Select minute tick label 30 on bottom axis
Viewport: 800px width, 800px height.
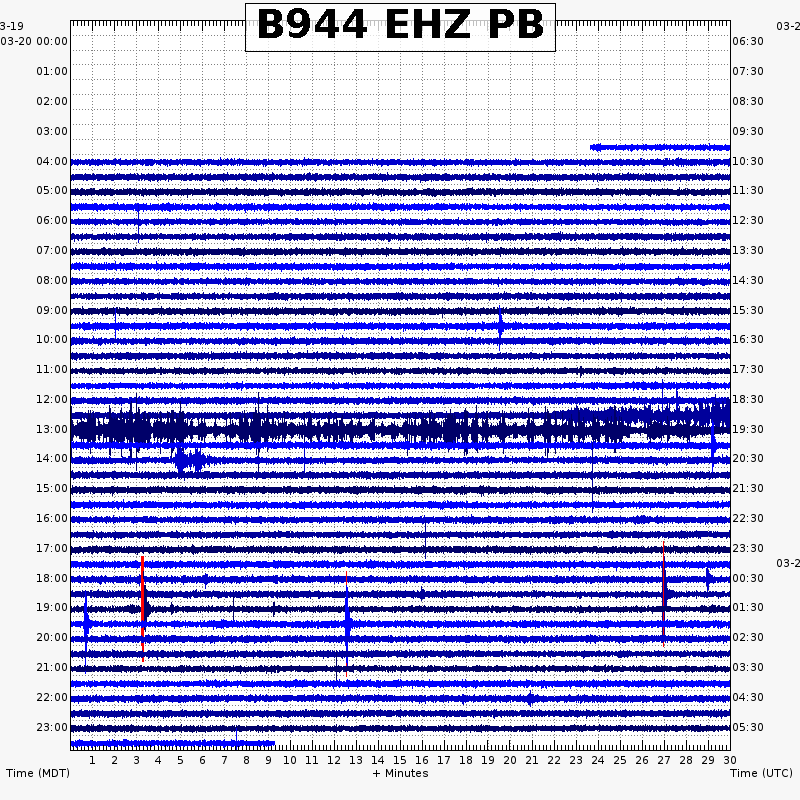(x=730, y=760)
